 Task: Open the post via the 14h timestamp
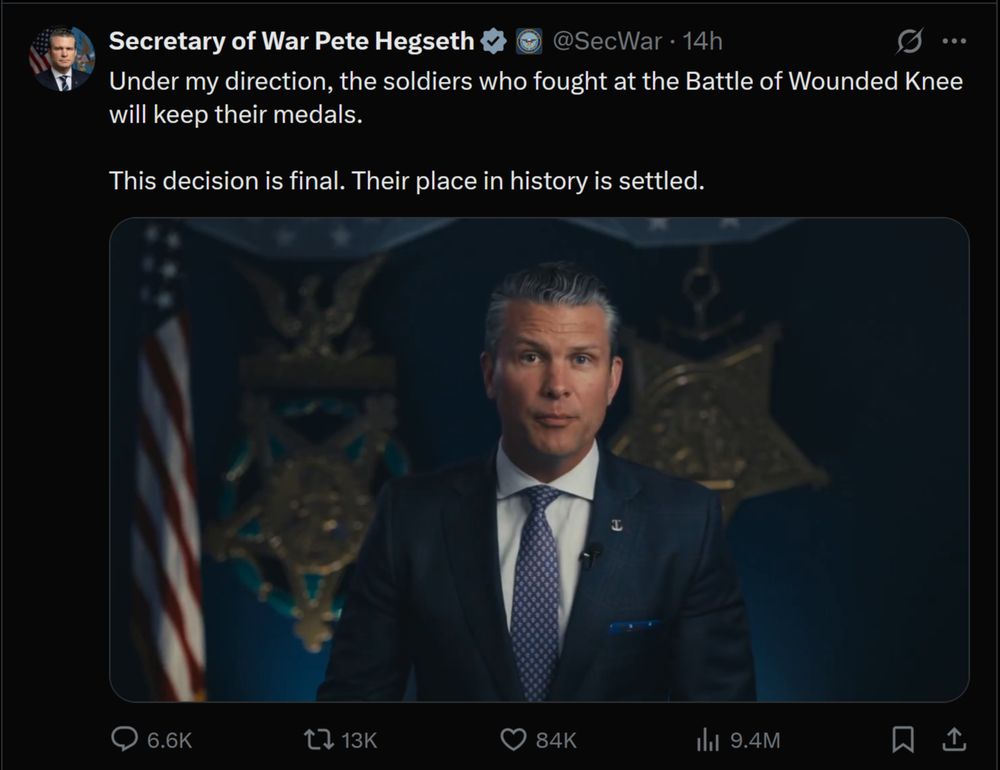coord(702,42)
